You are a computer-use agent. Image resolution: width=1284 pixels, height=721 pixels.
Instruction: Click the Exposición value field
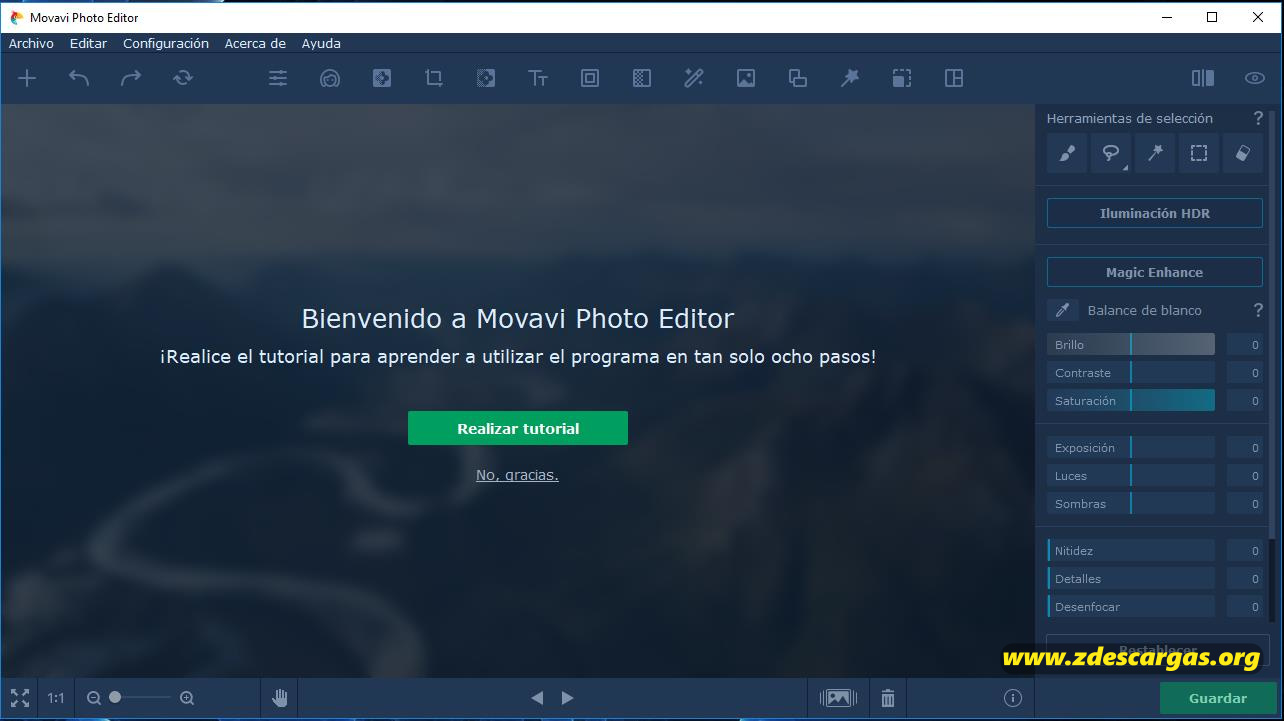click(x=1245, y=448)
